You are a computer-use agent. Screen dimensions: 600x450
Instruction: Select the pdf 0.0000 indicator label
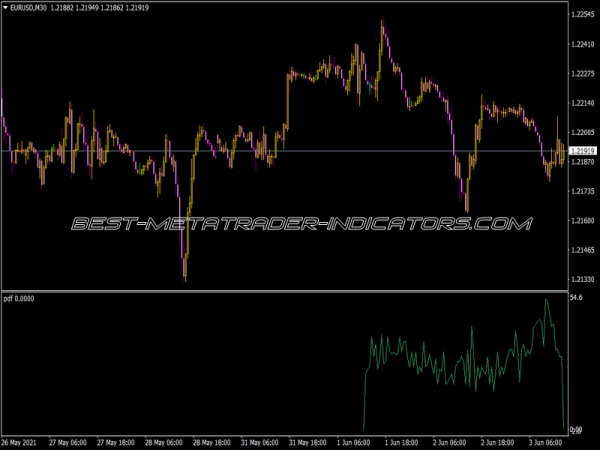19,298
